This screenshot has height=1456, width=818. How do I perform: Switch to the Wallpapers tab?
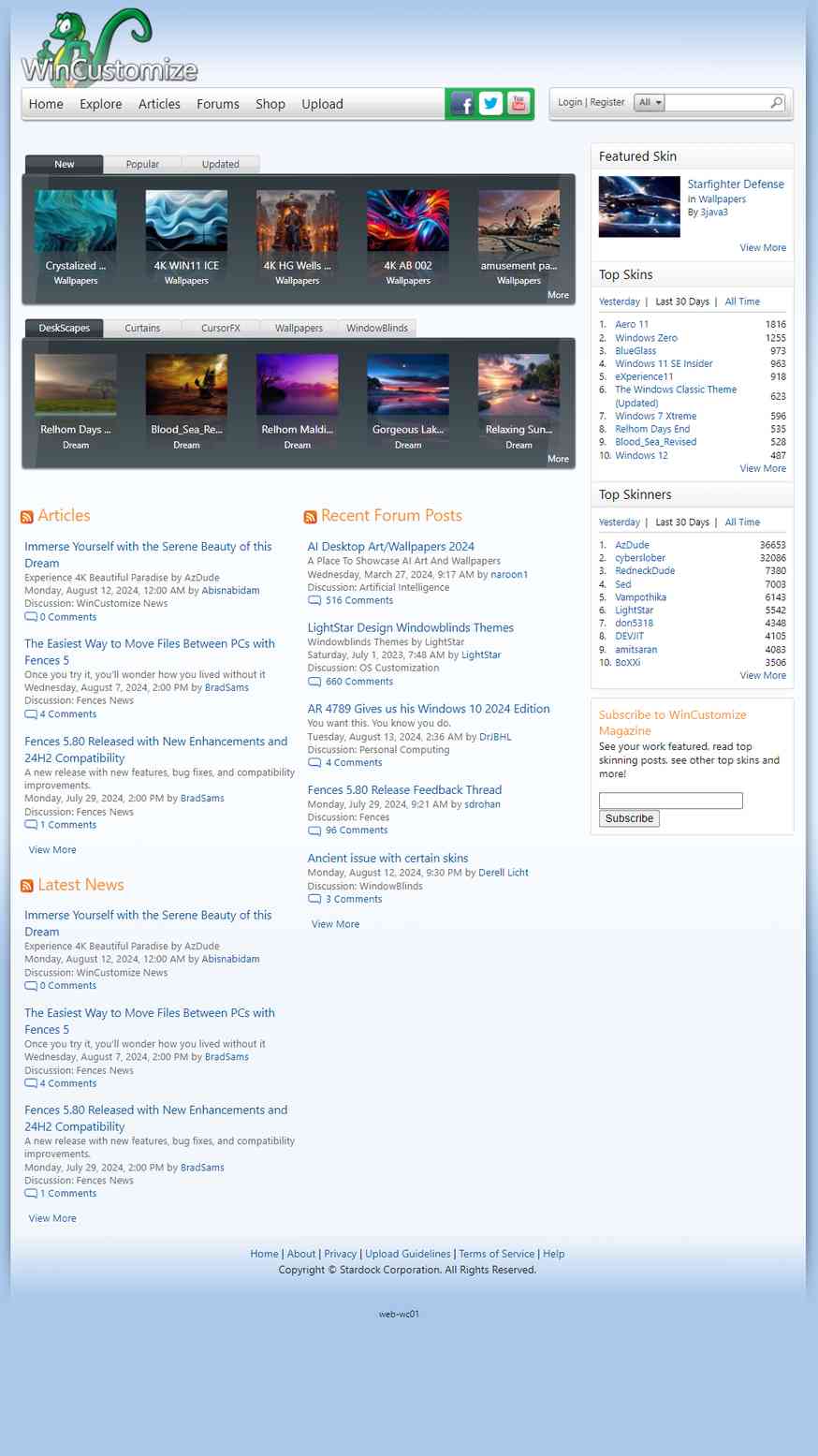coord(299,328)
